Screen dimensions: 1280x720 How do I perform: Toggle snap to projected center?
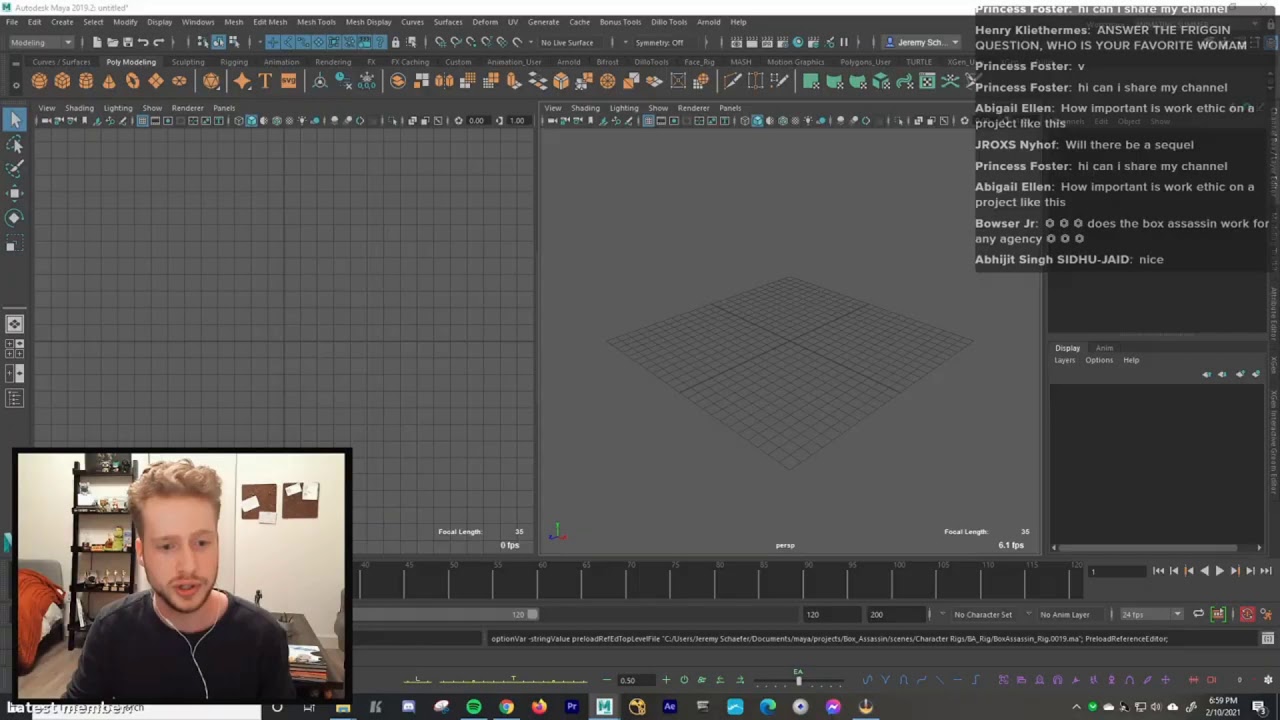coord(486,42)
